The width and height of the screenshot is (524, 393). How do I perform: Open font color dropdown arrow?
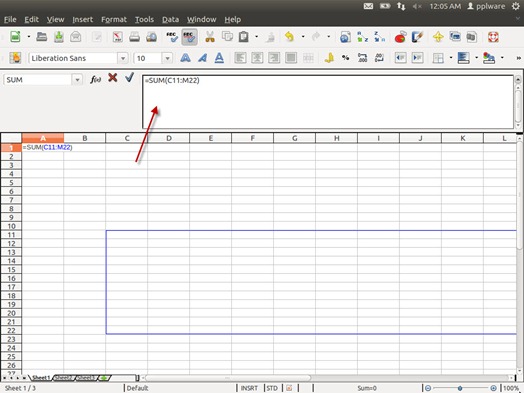point(502,58)
